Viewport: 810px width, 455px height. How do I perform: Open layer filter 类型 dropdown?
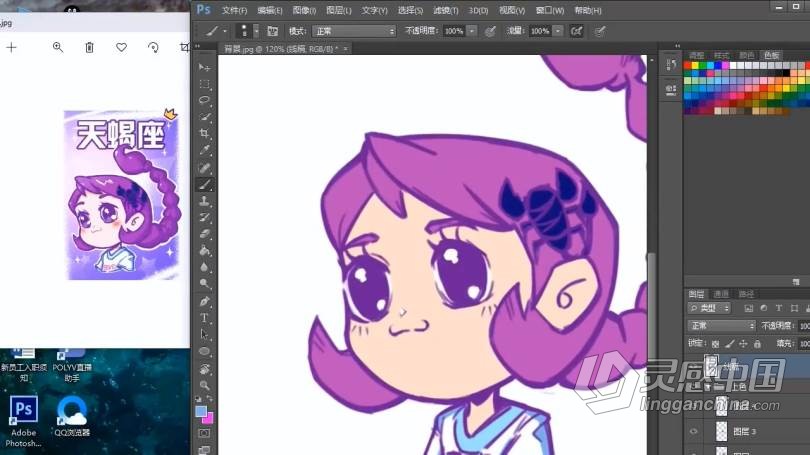[709, 308]
